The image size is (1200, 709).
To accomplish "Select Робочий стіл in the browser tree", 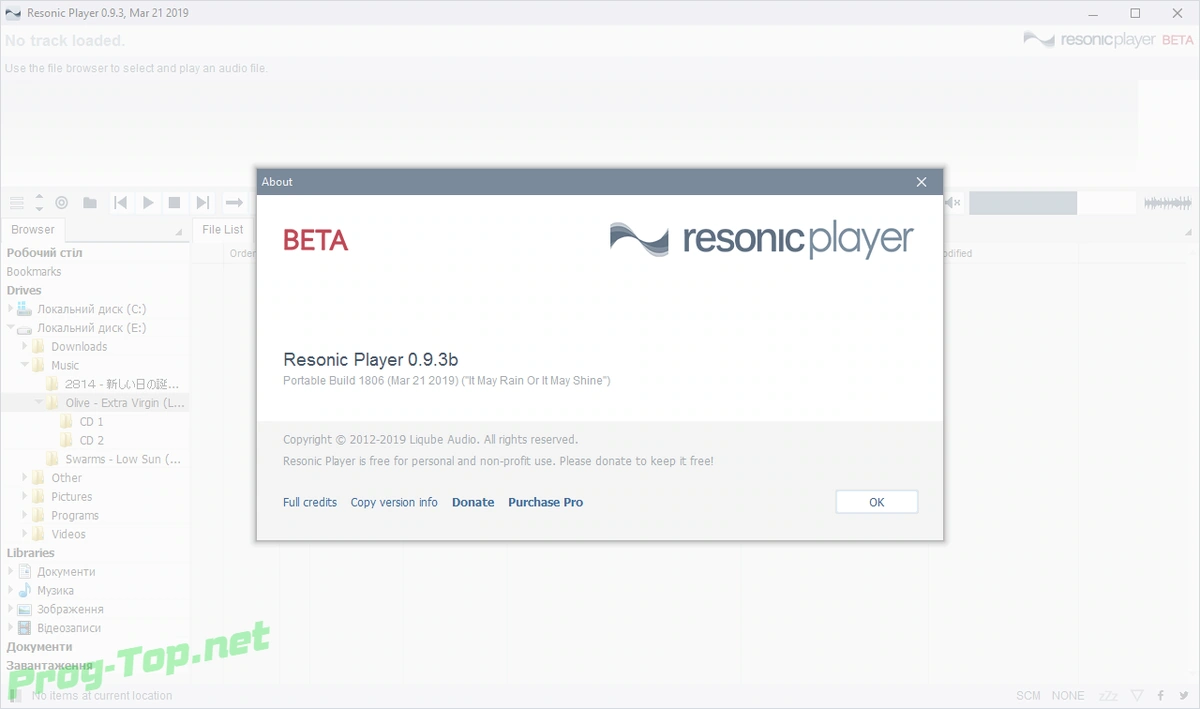I will [45, 253].
